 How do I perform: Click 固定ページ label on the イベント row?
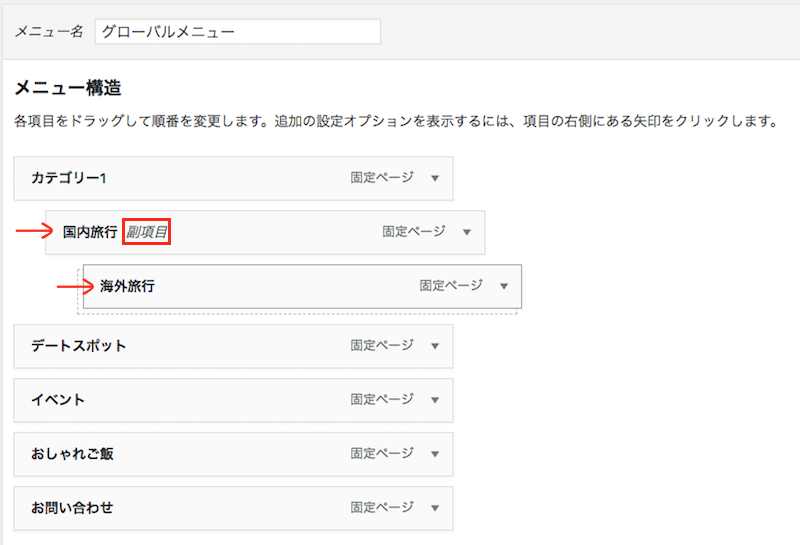coord(381,400)
